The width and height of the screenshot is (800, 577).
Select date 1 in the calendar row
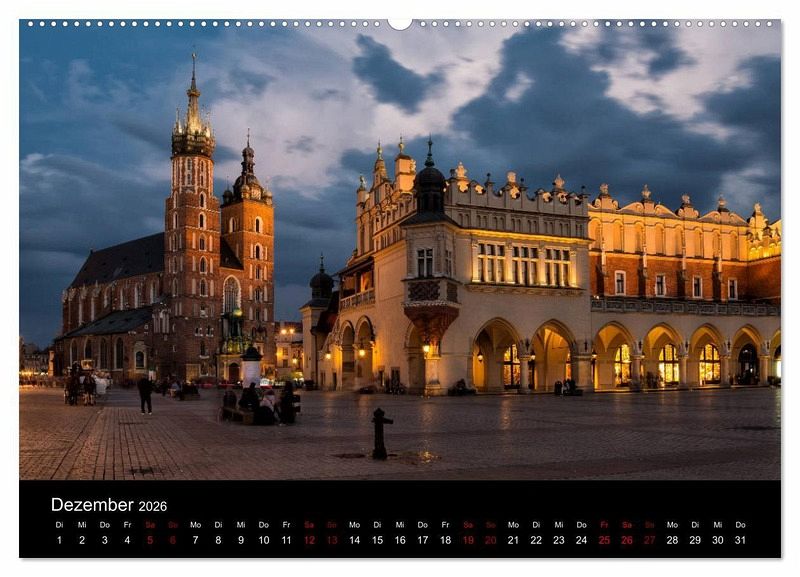59,540
